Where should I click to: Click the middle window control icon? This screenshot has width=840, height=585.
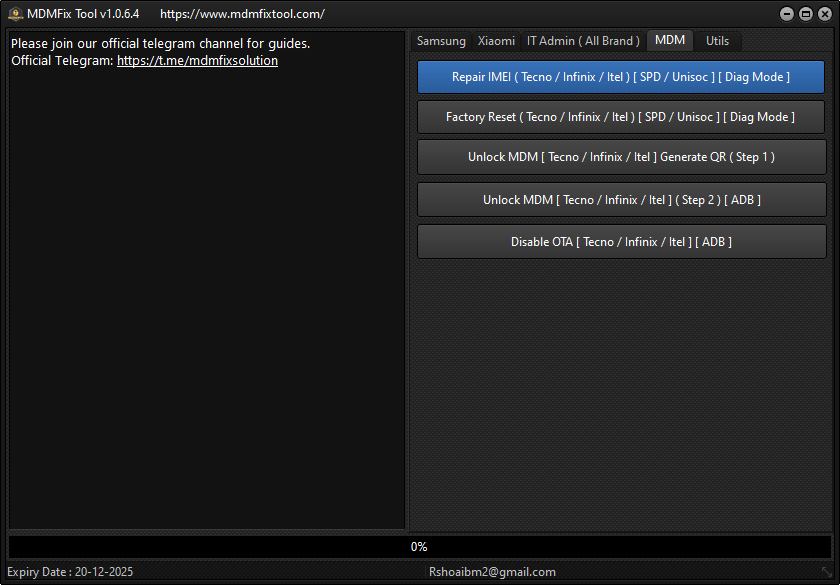click(807, 14)
